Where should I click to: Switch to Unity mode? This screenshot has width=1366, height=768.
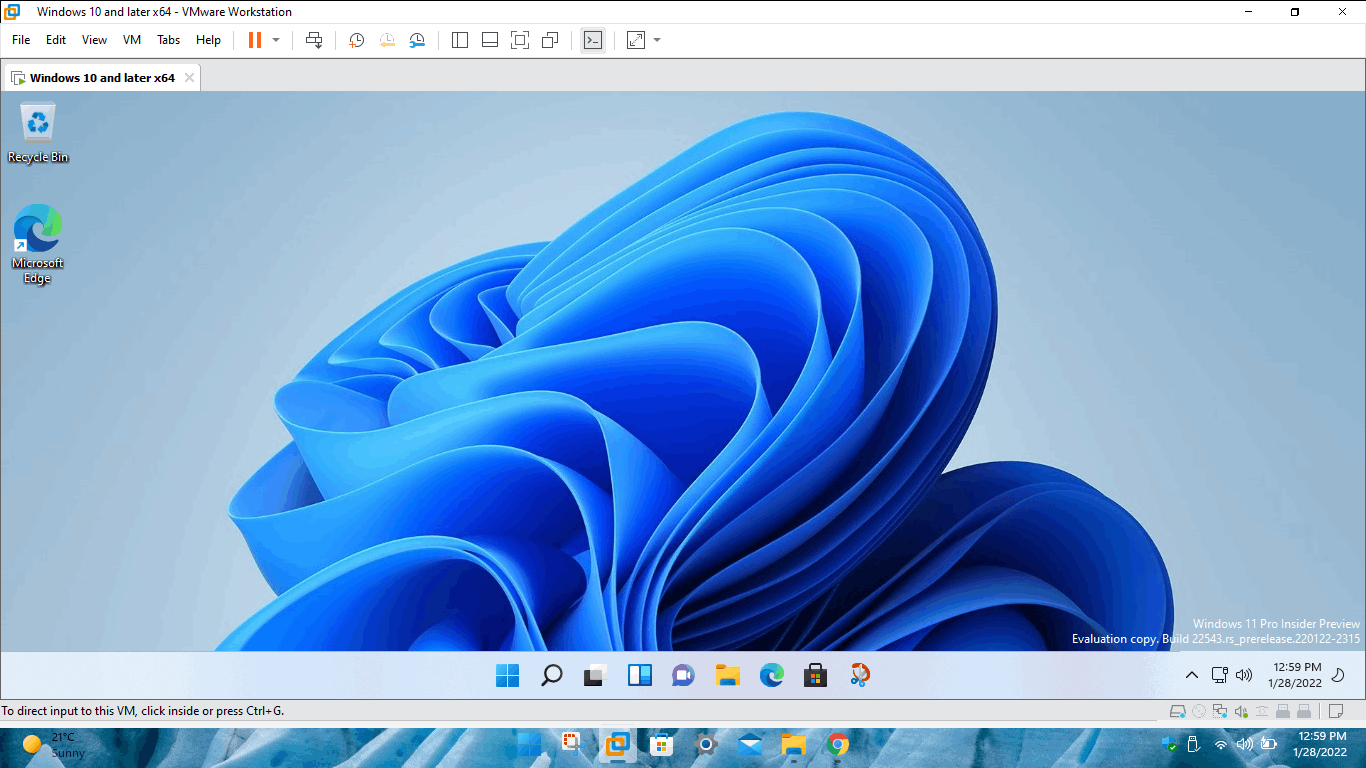[550, 40]
